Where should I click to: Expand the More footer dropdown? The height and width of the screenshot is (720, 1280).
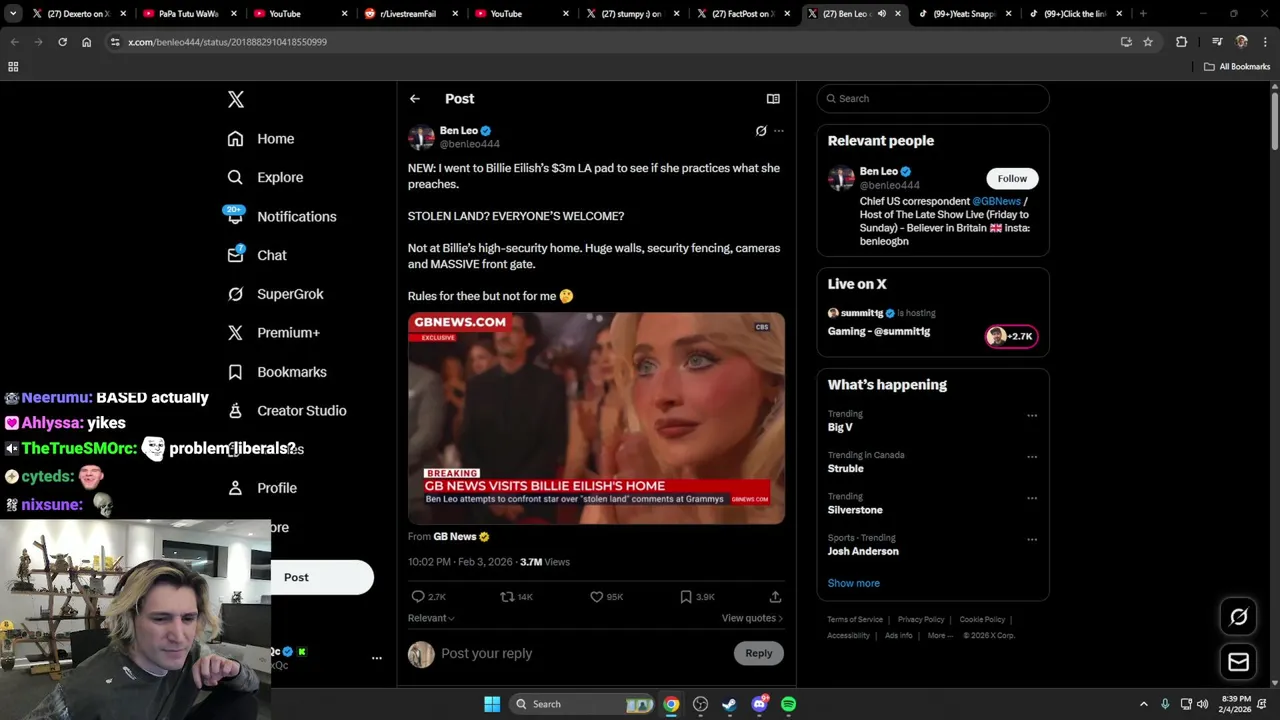940,636
